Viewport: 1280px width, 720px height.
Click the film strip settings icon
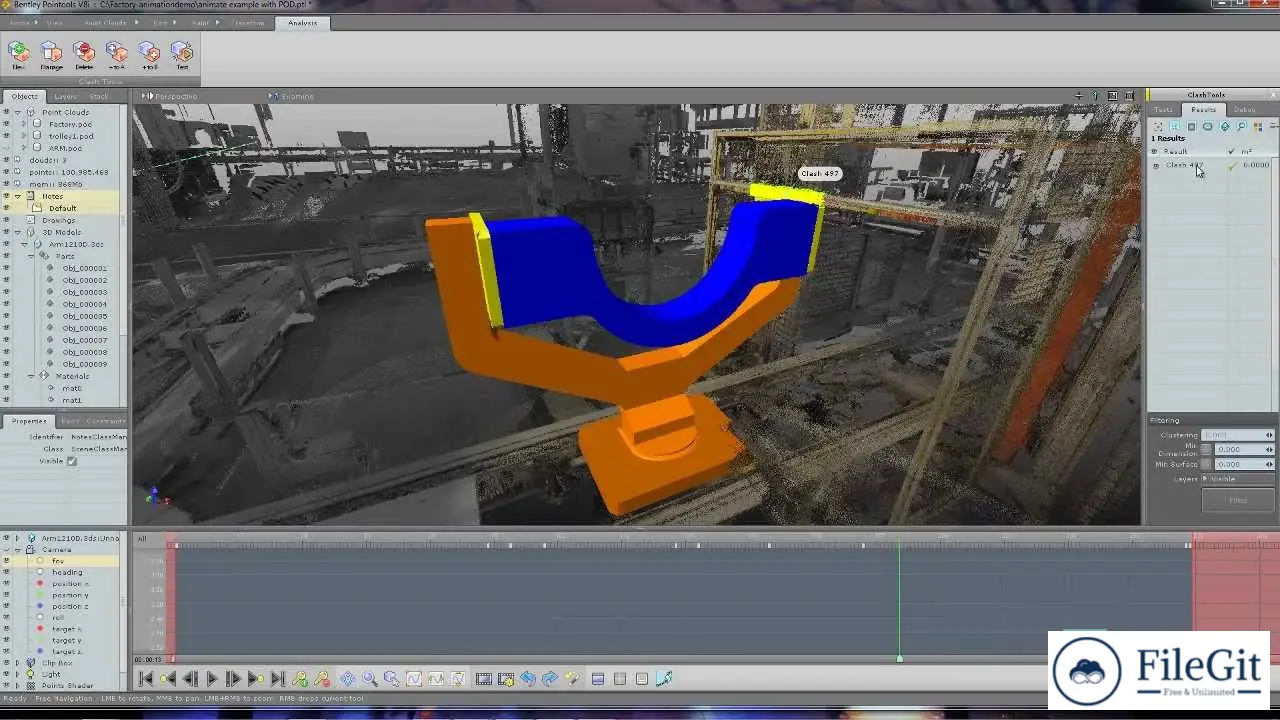[x=506, y=679]
